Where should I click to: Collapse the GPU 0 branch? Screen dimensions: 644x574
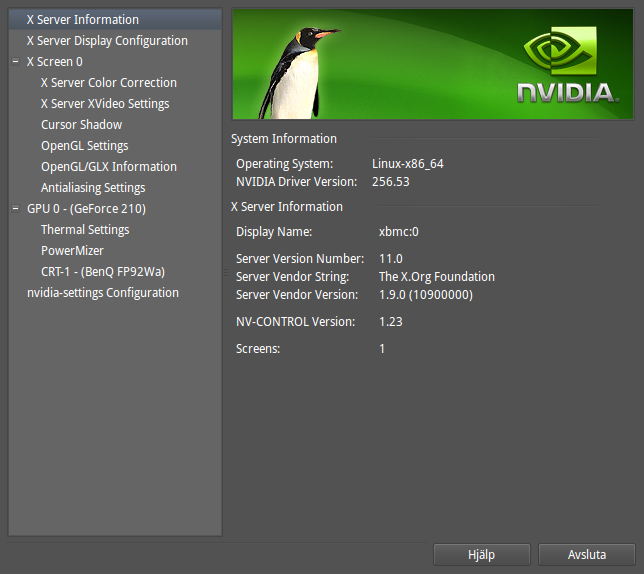[16, 209]
